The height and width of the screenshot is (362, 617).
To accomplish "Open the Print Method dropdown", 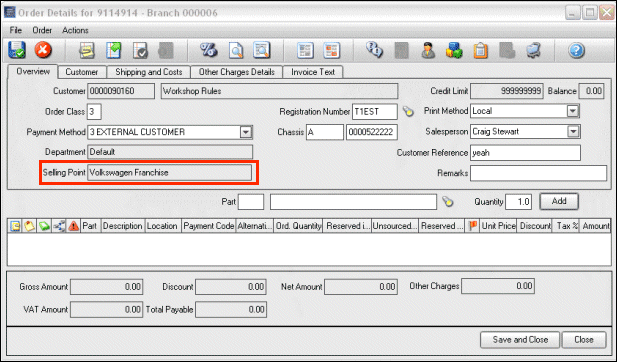I will pos(573,111).
